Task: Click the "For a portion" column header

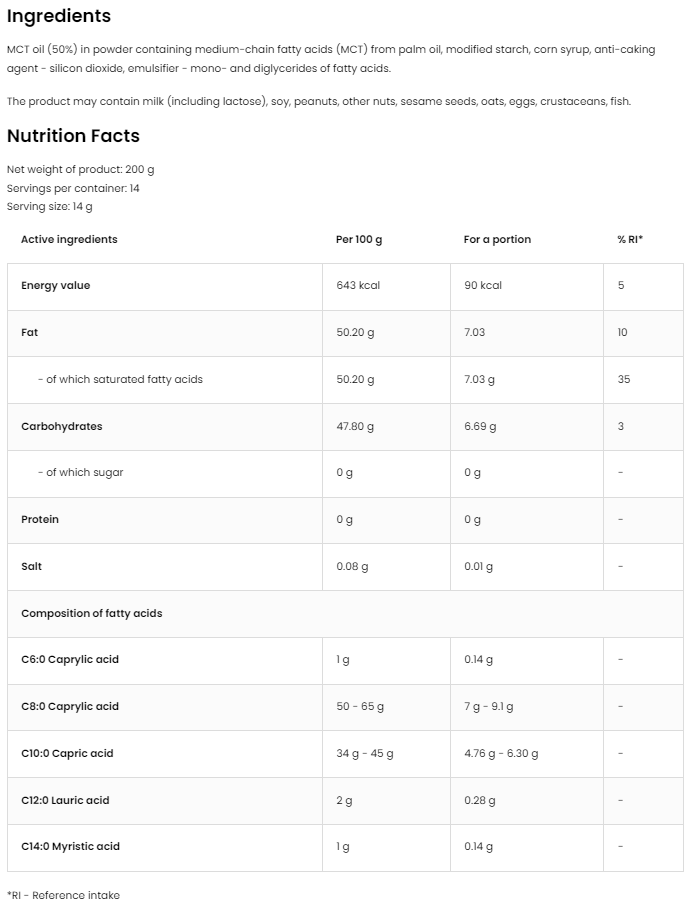Action: coord(497,239)
